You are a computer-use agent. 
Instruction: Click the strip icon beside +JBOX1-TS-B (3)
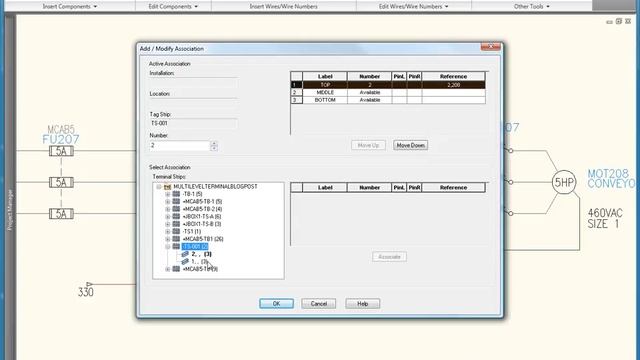176,224
